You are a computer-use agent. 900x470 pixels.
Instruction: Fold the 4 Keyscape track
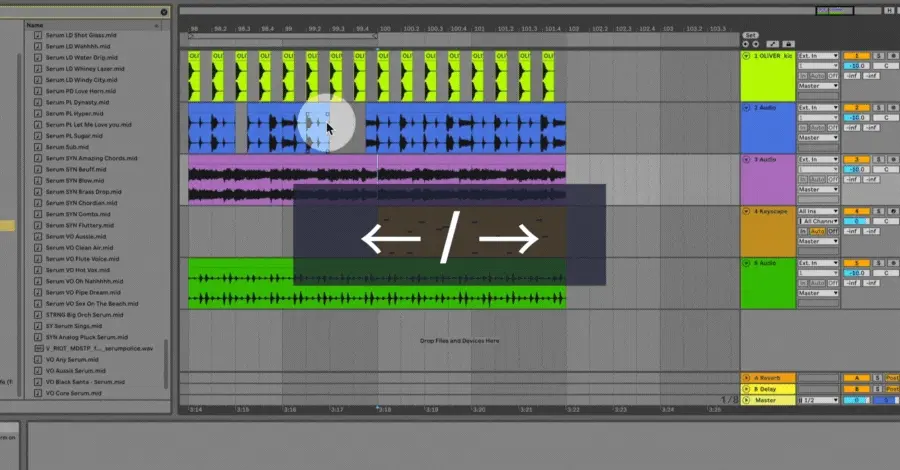click(x=746, y=211)
